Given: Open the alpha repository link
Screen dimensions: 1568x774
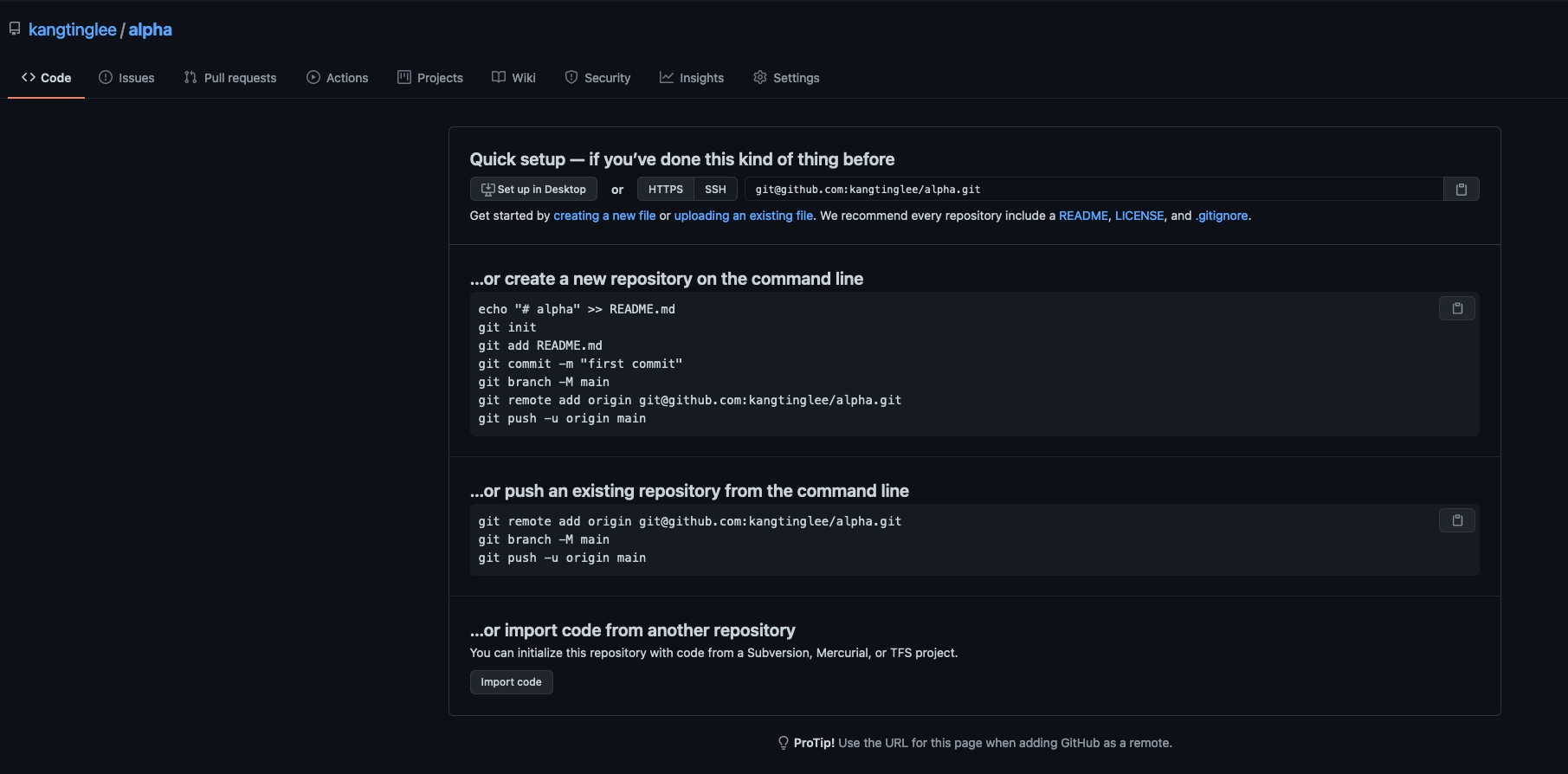Looking at the screenshot, I should pyautogui.click(x=151, y=29).
